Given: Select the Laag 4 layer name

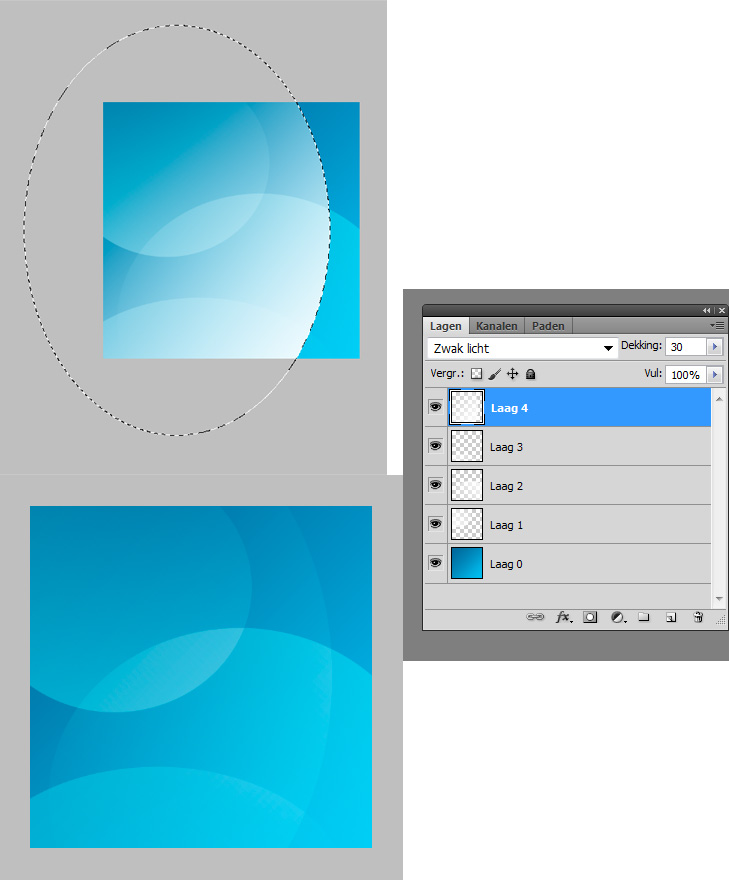Looking at the screenshot, I should coord(509,408).
